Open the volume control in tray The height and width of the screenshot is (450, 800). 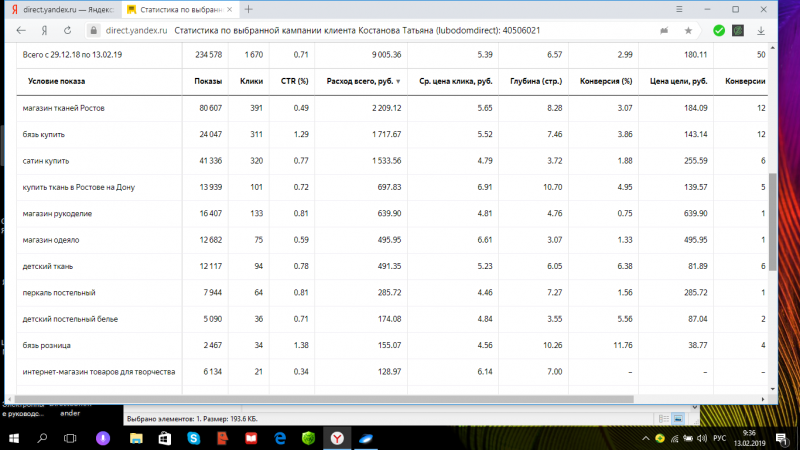(702, 438)
